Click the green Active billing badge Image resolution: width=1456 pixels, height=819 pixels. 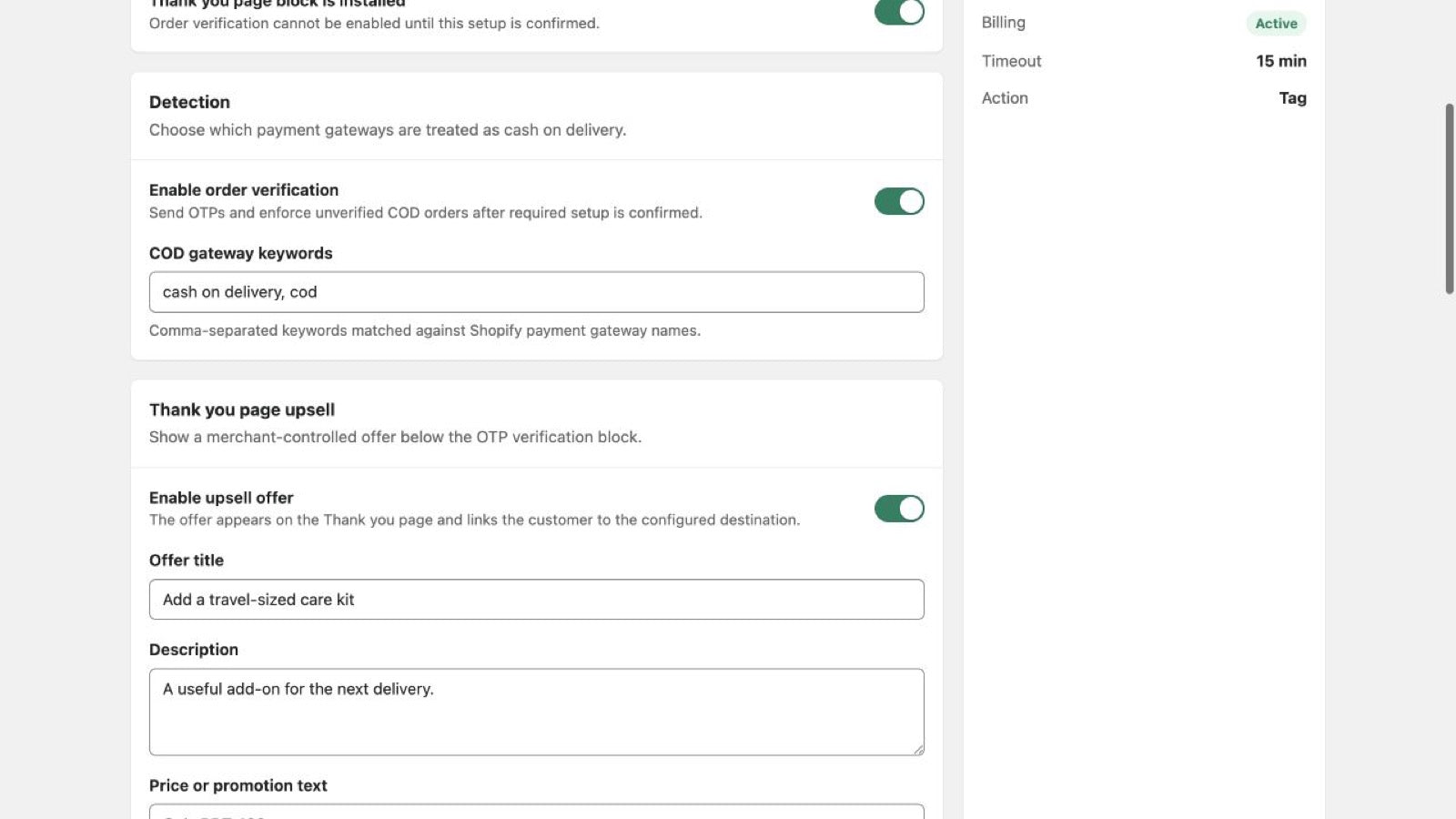coord(1276,24)
